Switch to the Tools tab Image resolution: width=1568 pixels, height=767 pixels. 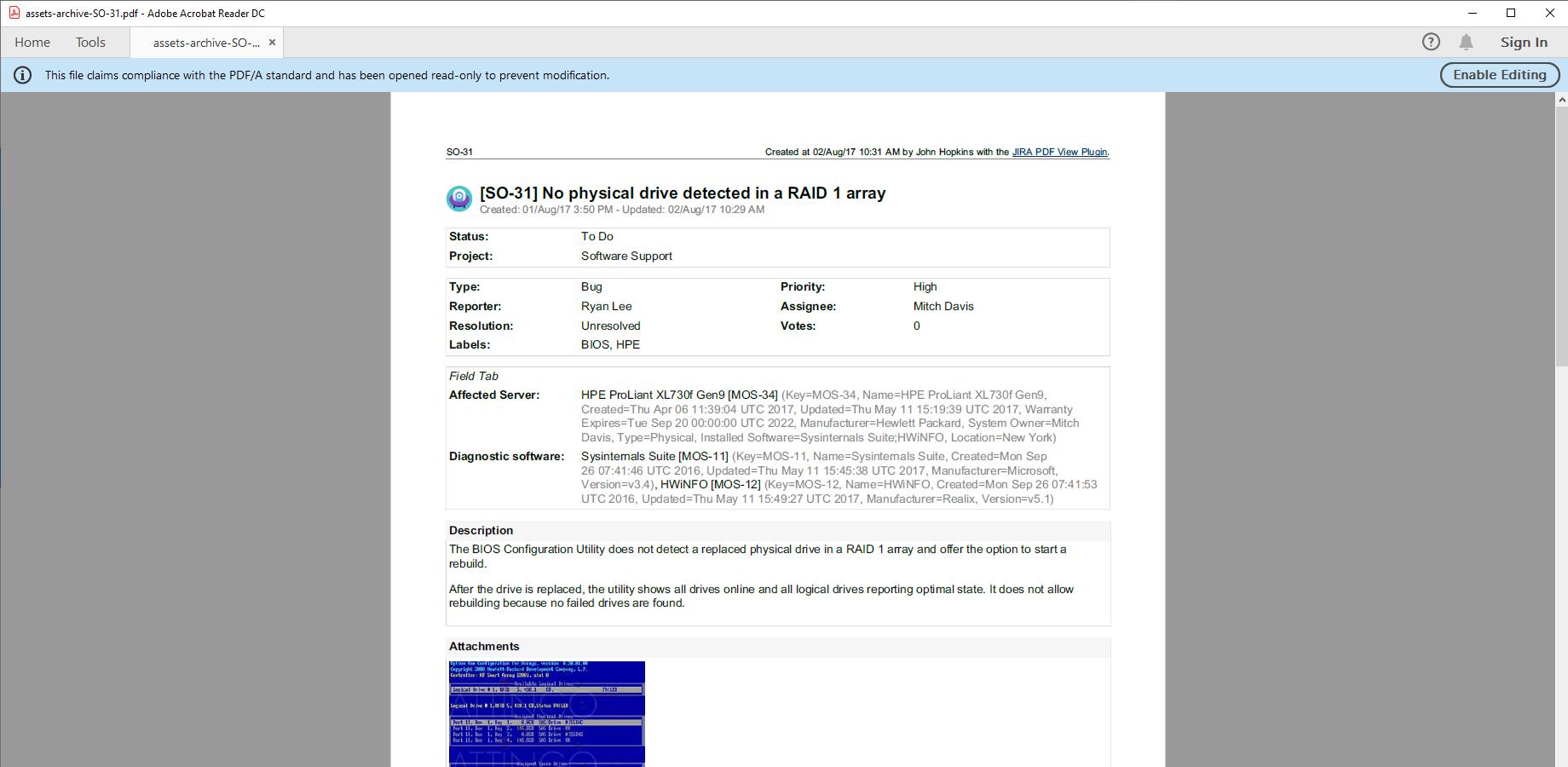pyautogui.click(x=90, y=43)
